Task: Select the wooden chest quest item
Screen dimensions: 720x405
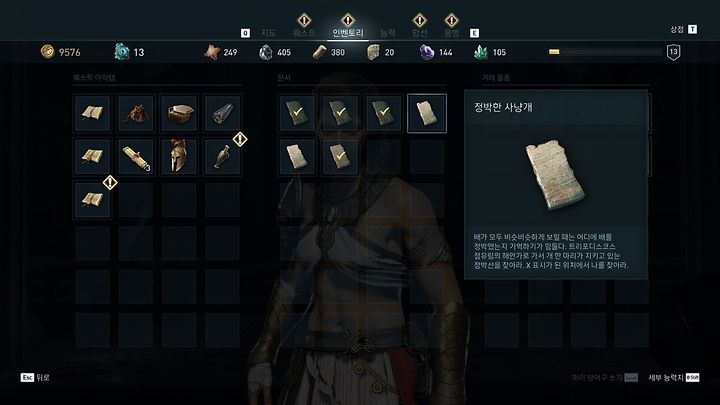Action: pyautogui.click(x=179, y=113)
